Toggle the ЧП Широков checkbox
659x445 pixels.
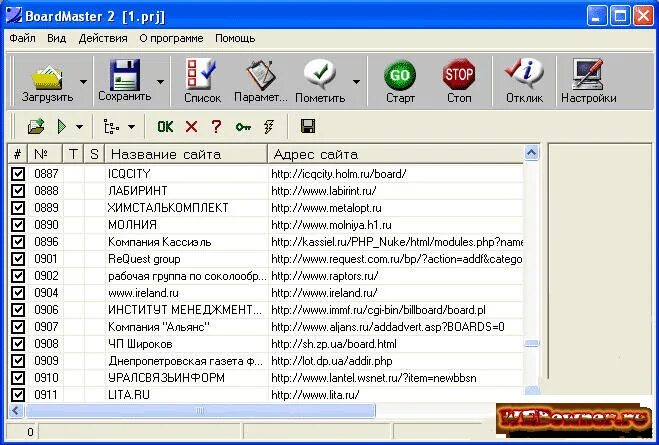(18, 344)
